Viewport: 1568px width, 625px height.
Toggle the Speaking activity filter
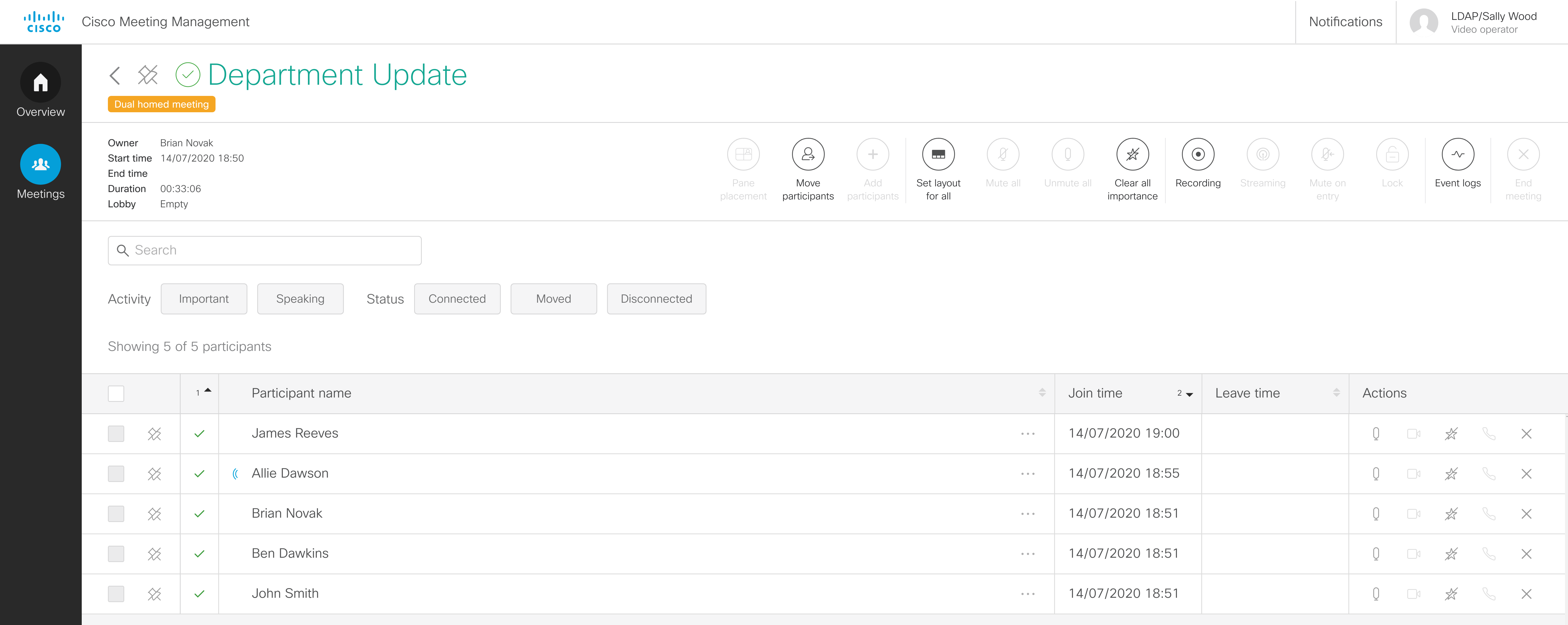[300, 299]
